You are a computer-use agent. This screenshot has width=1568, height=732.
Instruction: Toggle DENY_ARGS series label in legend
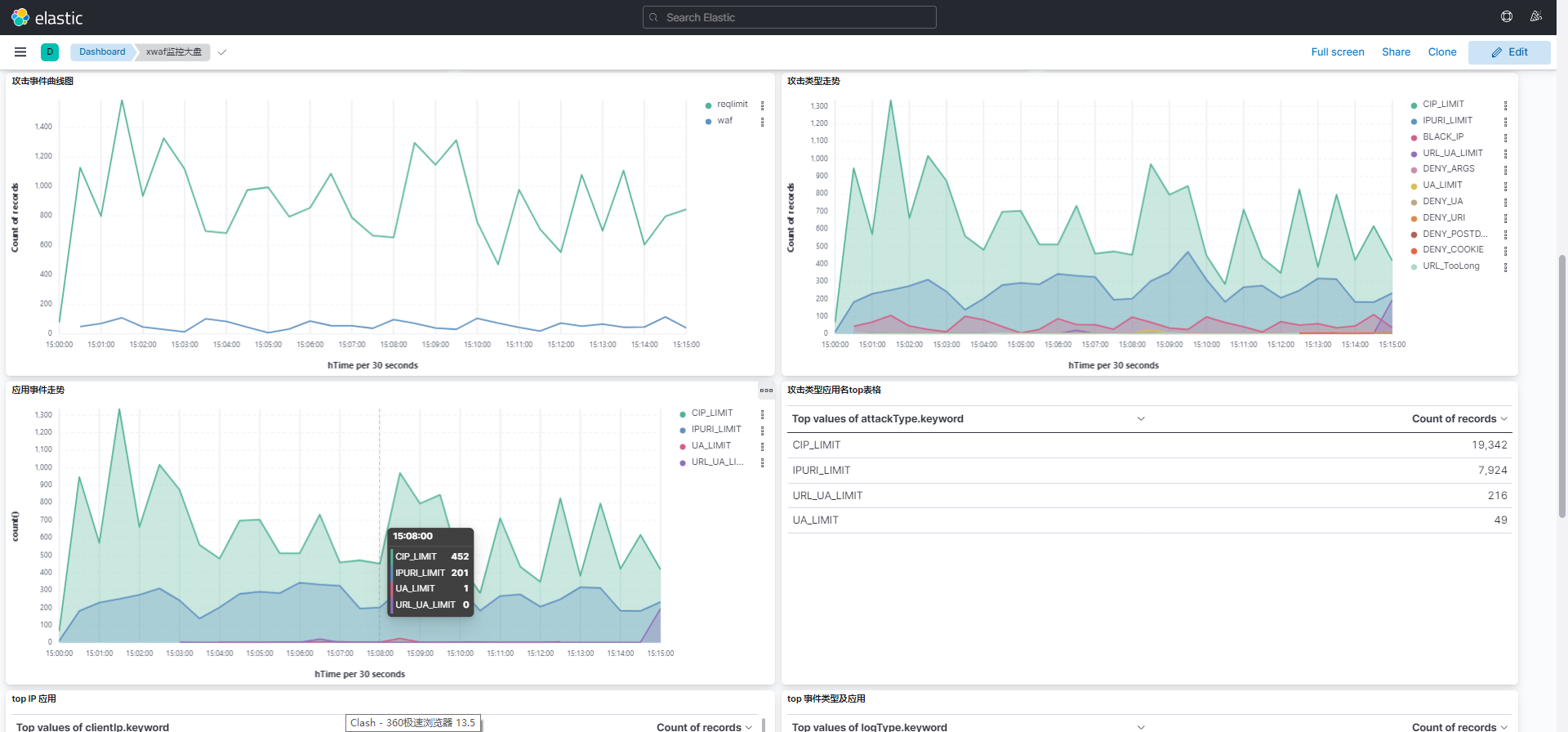tap(1449, 168)
